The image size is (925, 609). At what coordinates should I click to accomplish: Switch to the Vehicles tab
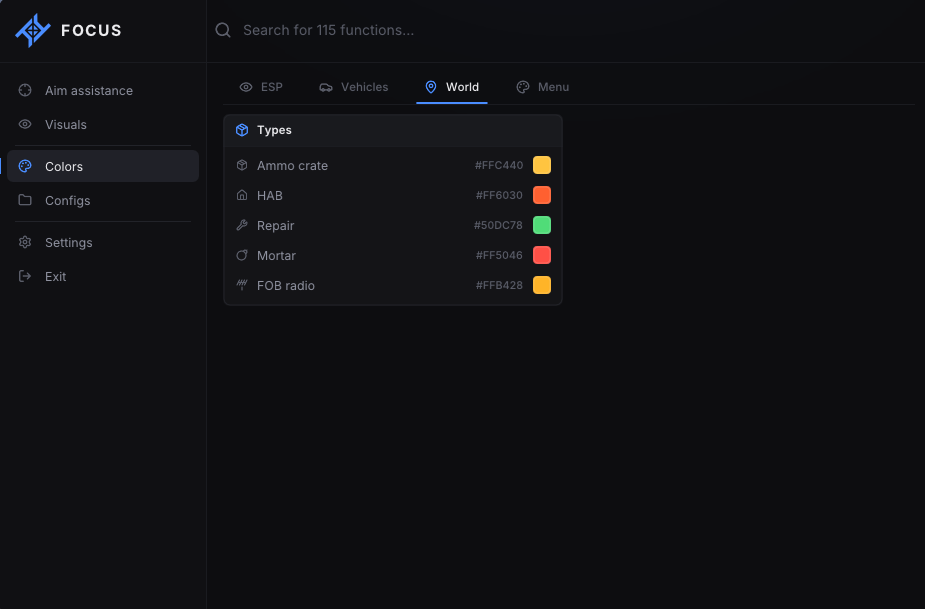click(x=354, y=87)
